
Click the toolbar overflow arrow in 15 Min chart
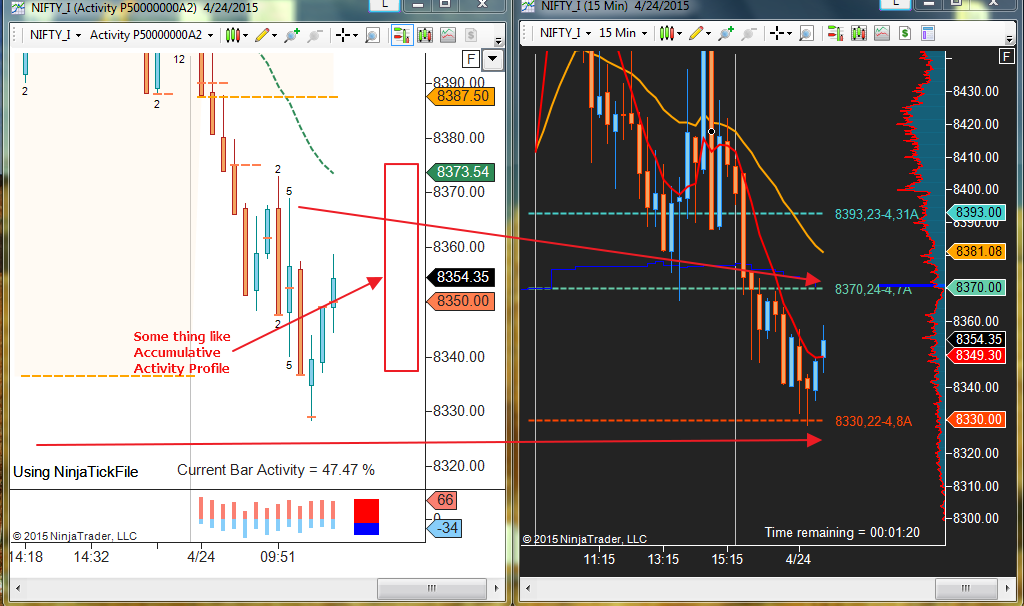tap(1011, 39)
